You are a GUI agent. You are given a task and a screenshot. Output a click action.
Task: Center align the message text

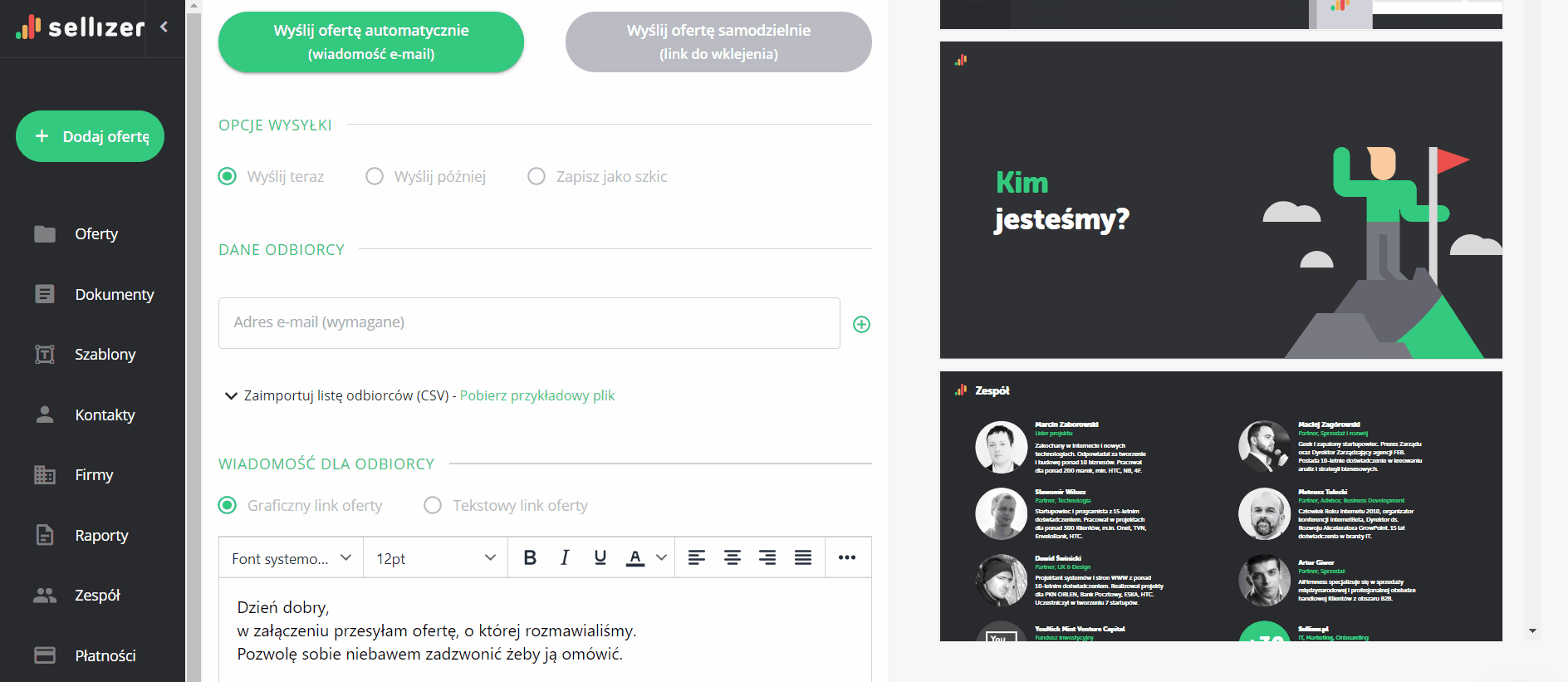pyautogui.click(x=732, y=558)
